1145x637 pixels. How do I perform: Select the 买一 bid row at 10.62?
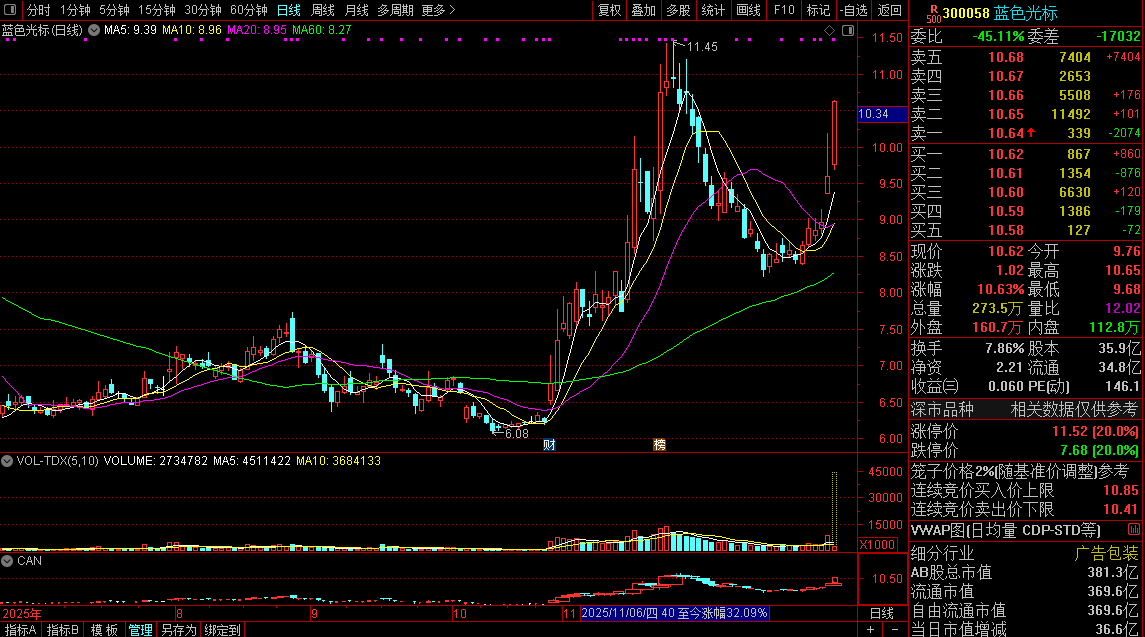[x=1026, y=154]
